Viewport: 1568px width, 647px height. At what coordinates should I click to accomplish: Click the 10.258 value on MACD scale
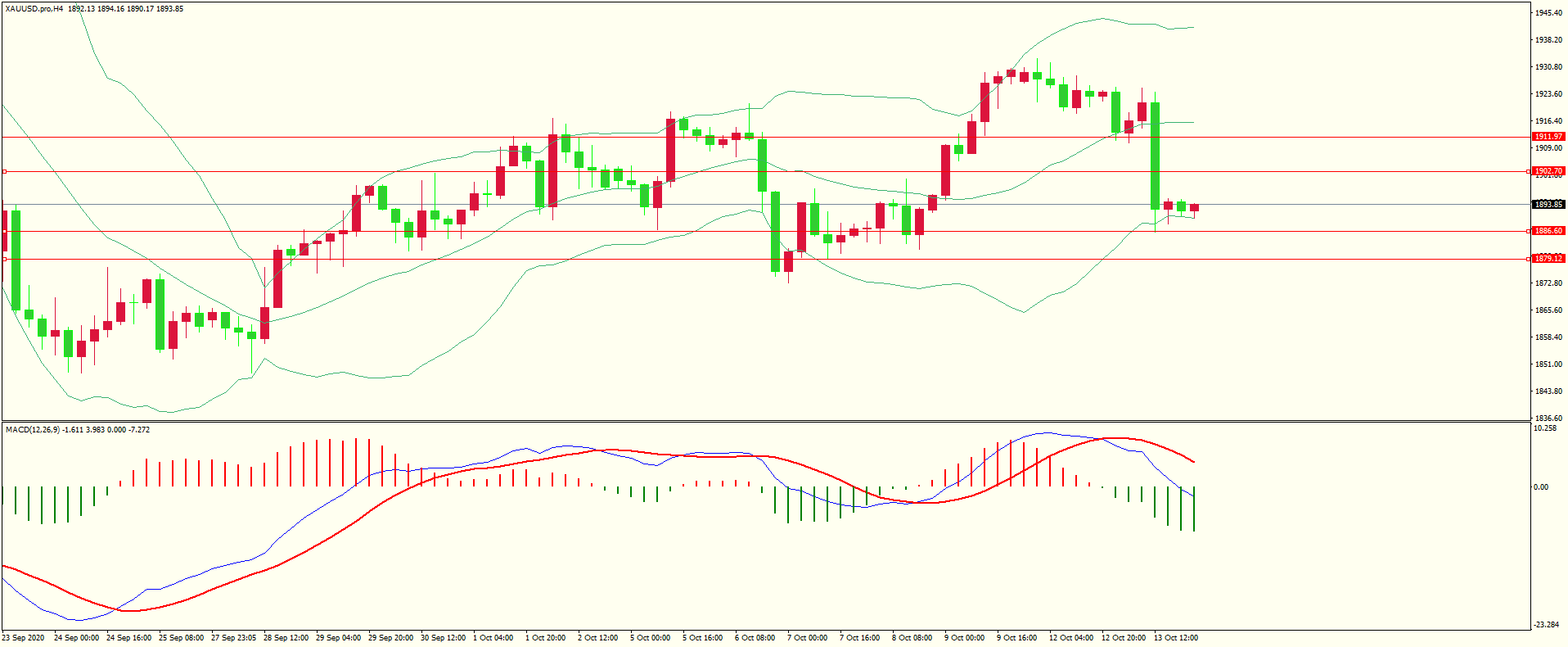pos(1545,428)
